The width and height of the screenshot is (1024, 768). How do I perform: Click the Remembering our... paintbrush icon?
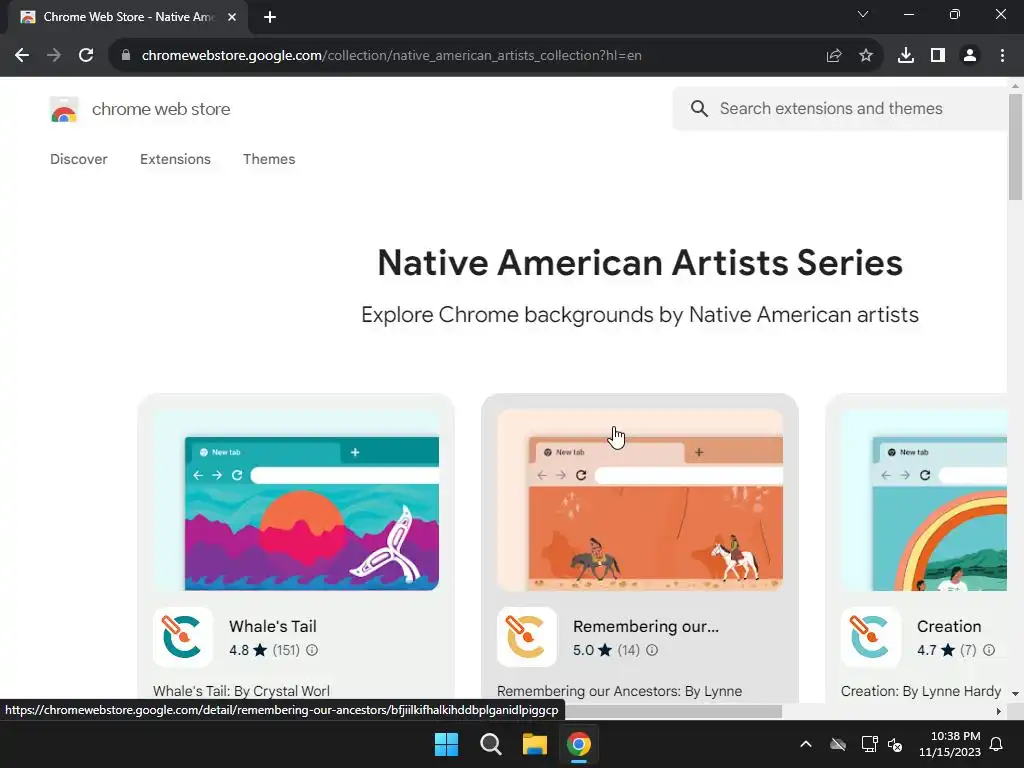[527, 637]
